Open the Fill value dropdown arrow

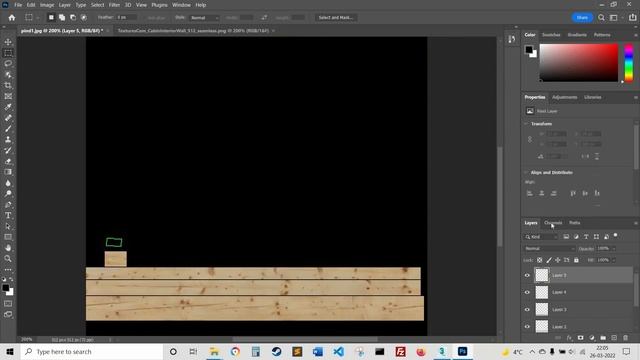click(613, 260)
